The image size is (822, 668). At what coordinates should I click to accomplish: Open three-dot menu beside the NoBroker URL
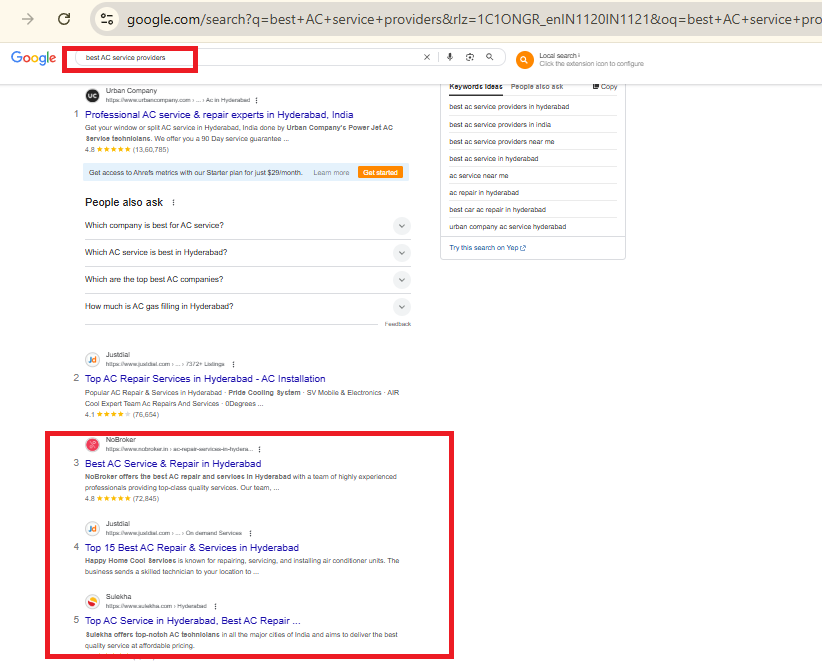(259, 449)
